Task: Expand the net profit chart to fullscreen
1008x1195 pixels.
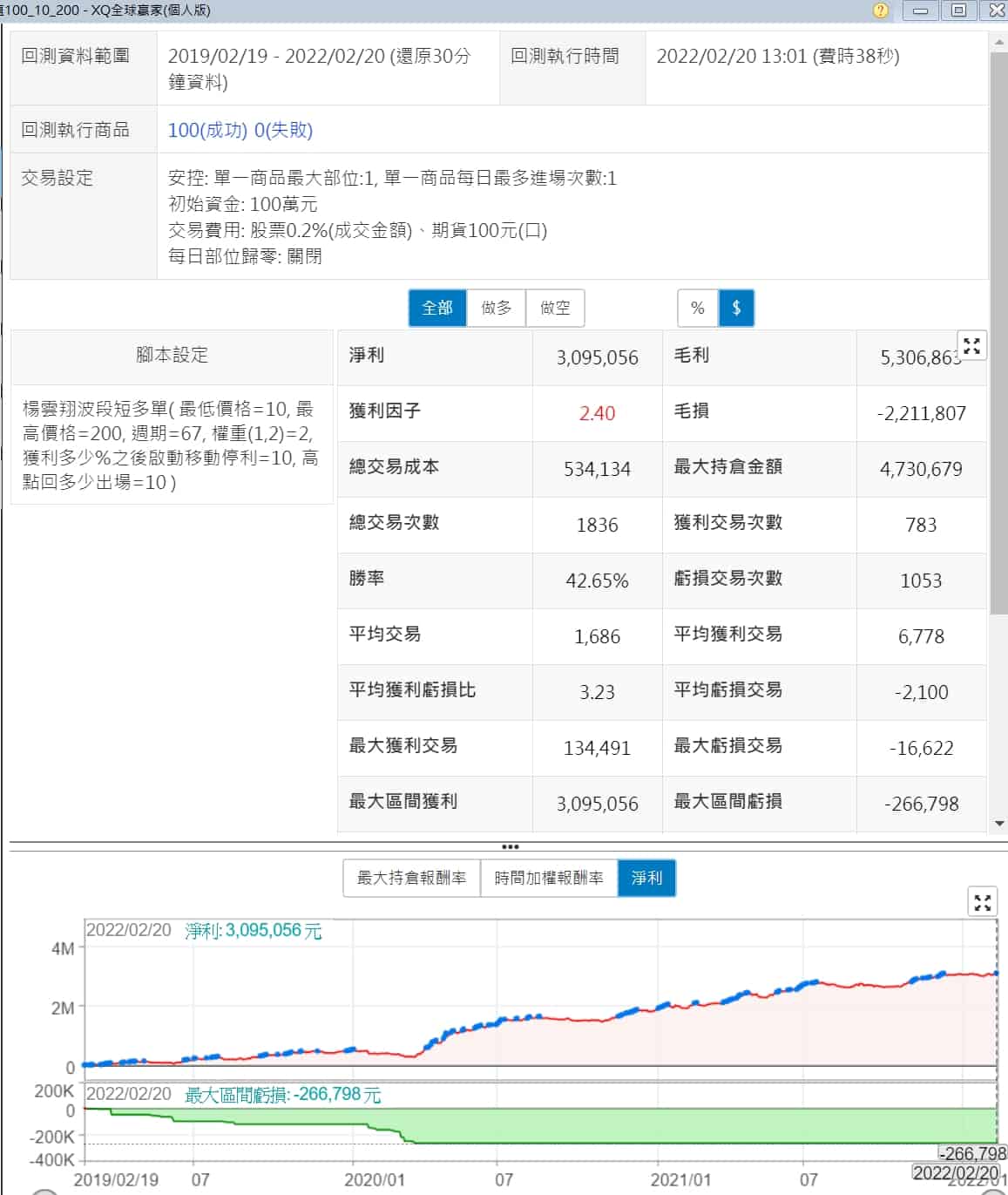Action: (983, 904)
